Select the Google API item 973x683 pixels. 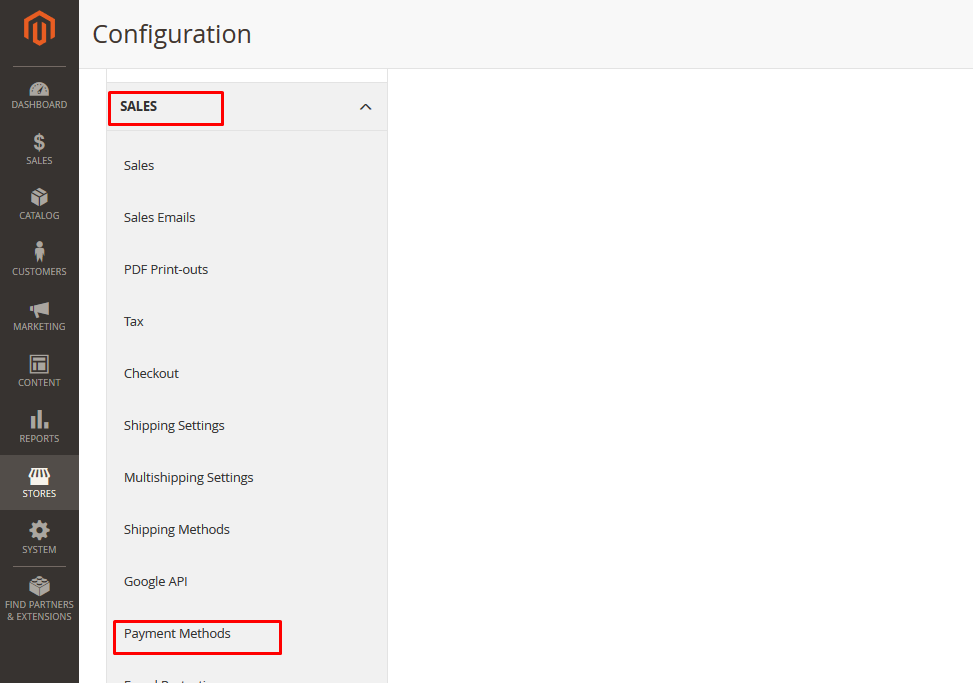pyautogui.click(x=155, y=582)
